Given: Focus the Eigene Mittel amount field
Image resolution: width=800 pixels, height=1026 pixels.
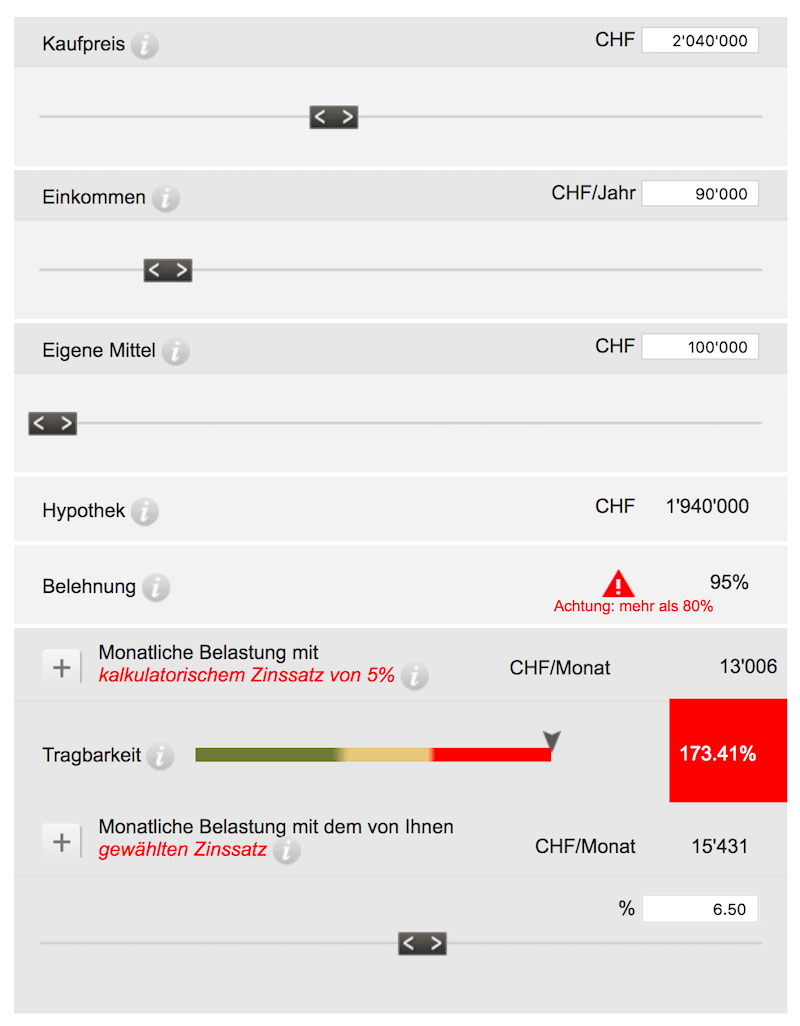Looking at the screenshot, I should [700, 347].
